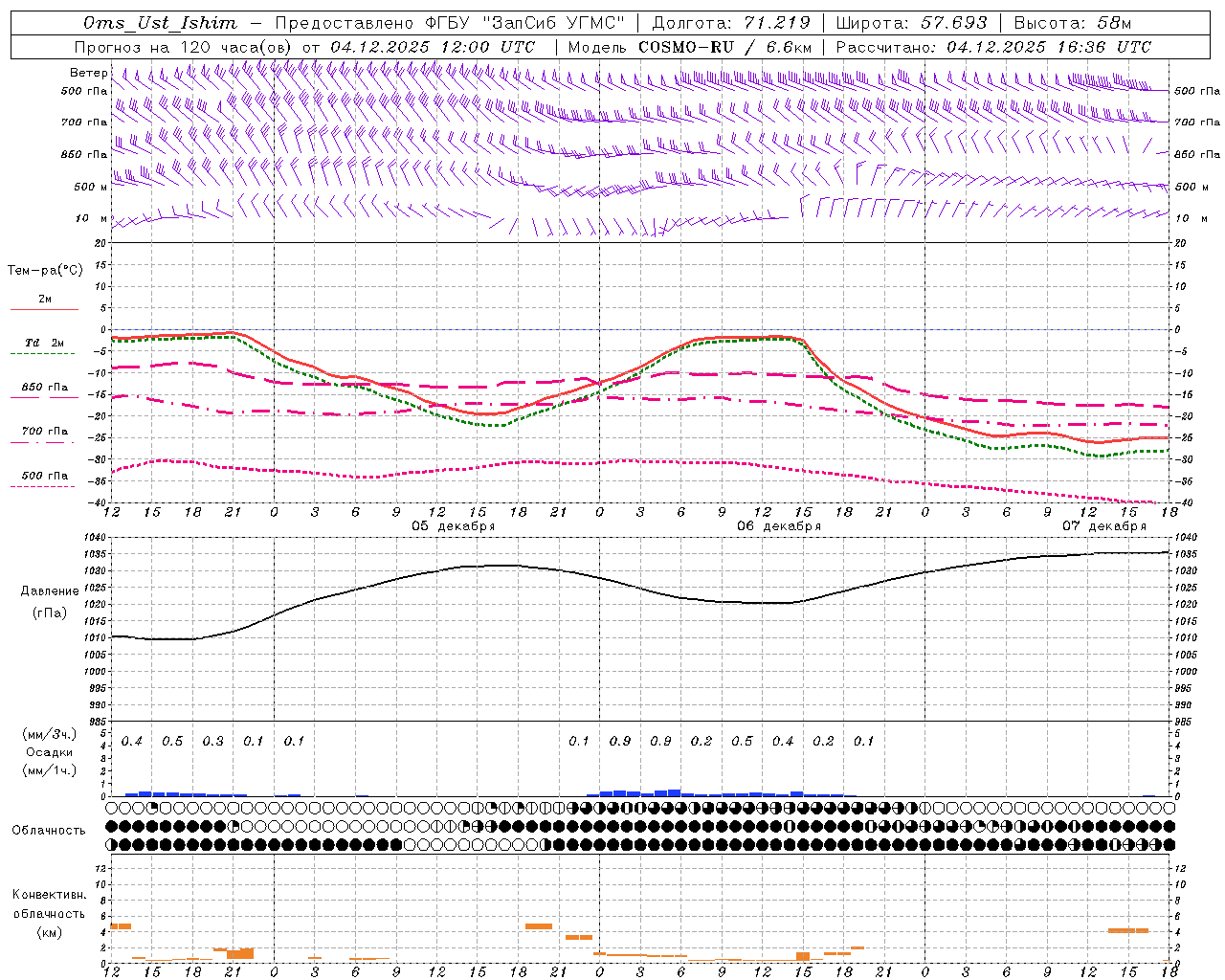The width and height of the screenshot is (1225, 980).
Task: Click the 06 декабря date label
Action: pyautogui.click(x=779, y=526)
